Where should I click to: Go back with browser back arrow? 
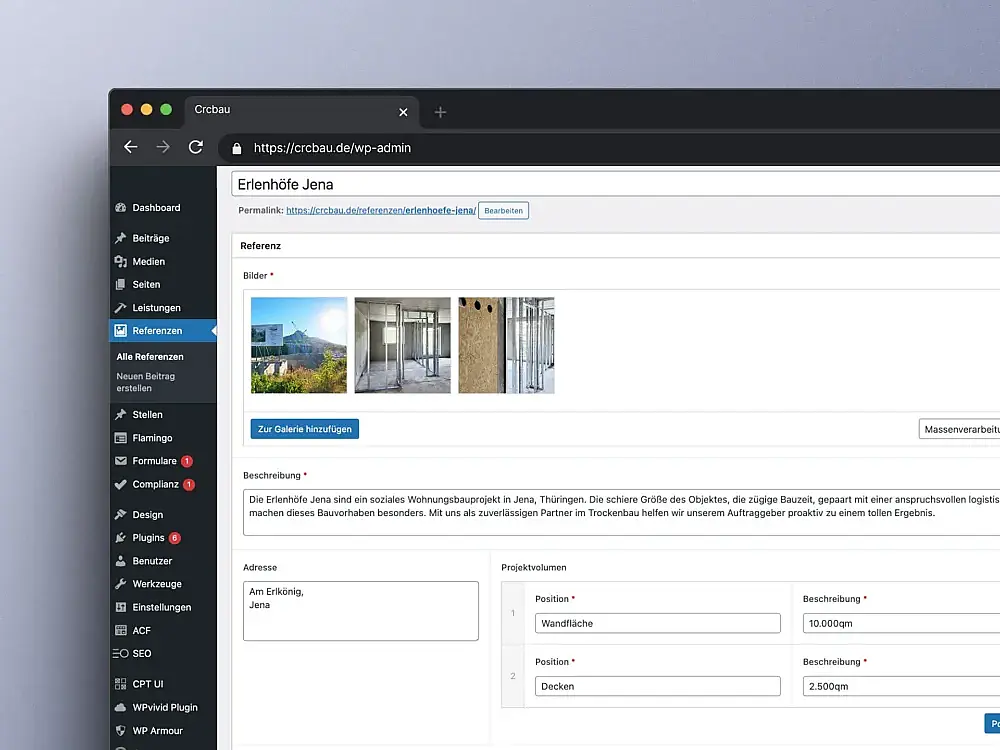tap(131, 147)
